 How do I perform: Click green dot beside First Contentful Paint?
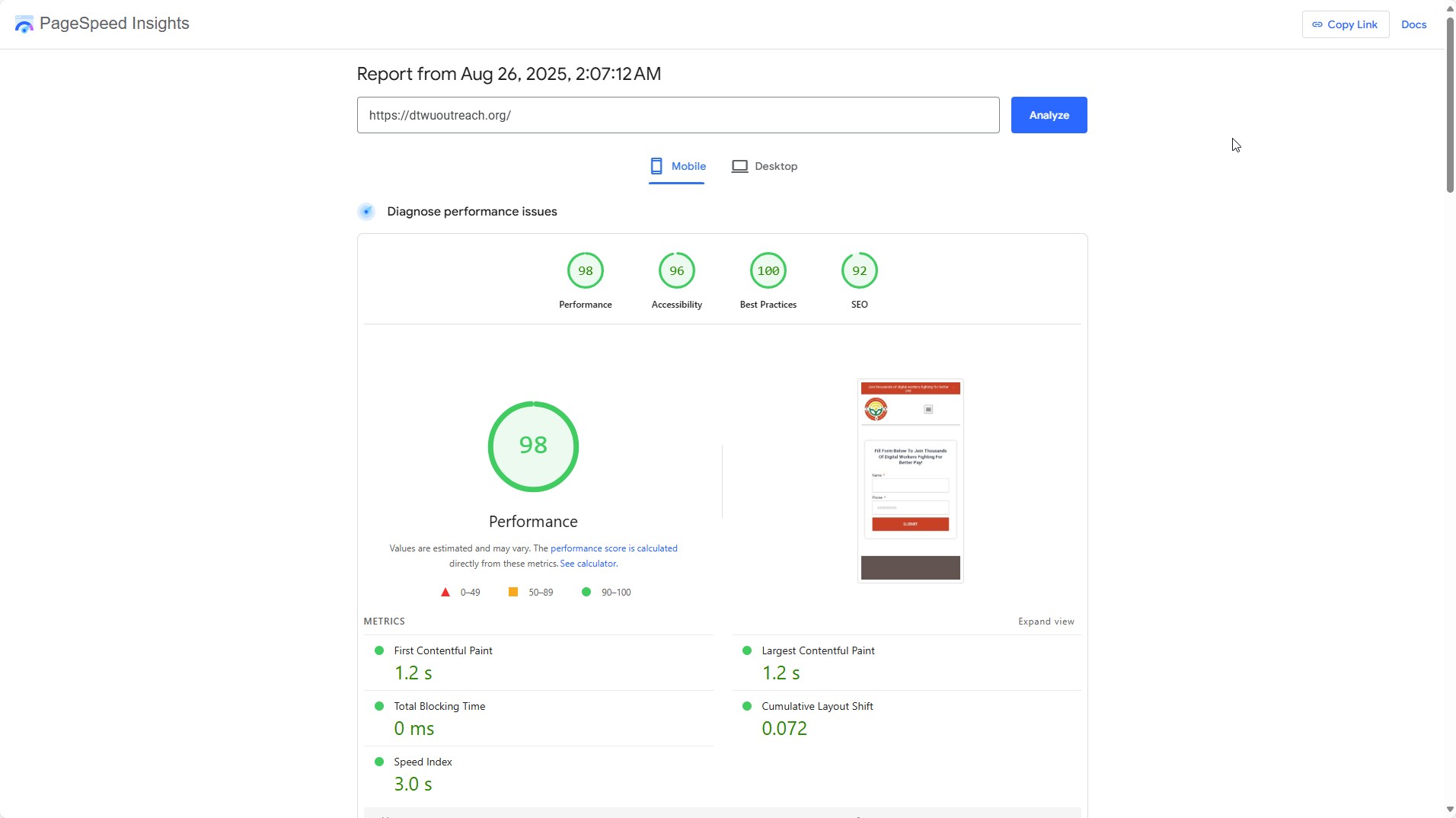click(379, 650)
